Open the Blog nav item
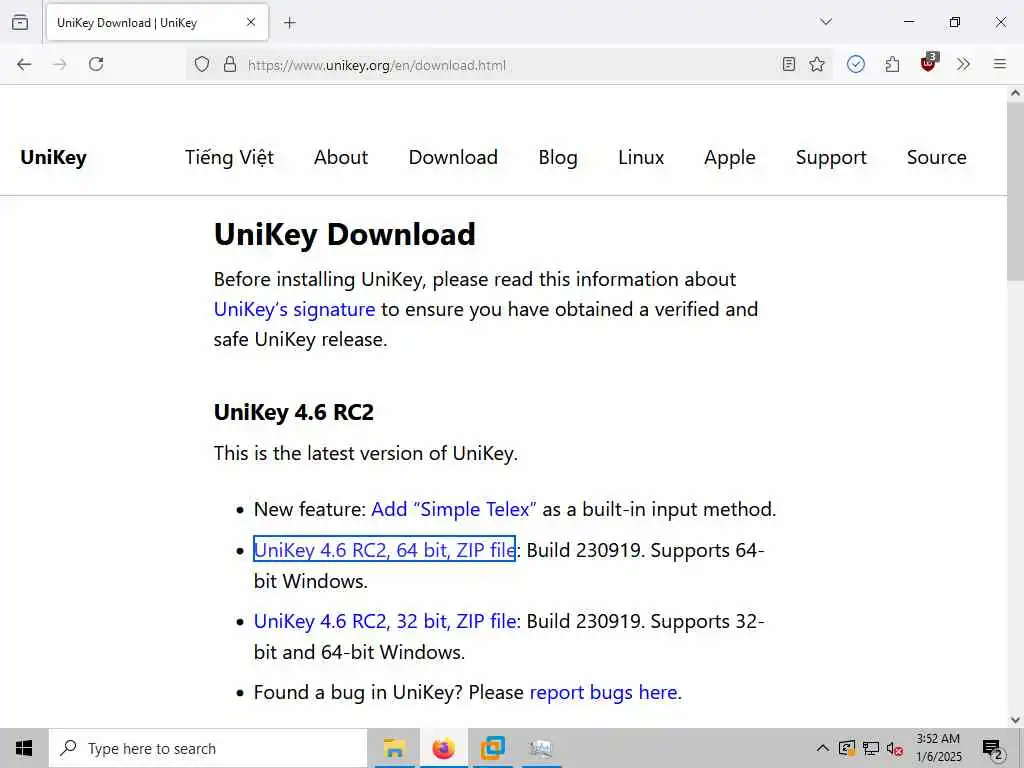The height and width of the screenshot is (768, 1024). 558,157
